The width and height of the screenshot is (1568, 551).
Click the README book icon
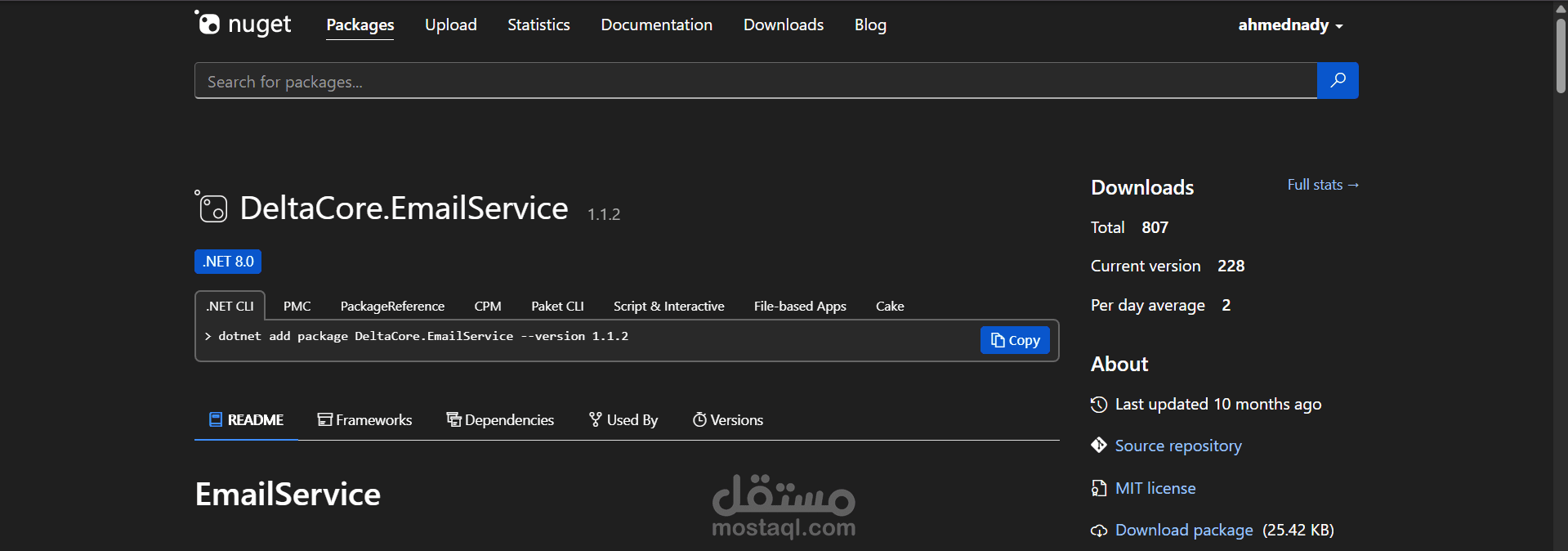(x=216, y=419)
